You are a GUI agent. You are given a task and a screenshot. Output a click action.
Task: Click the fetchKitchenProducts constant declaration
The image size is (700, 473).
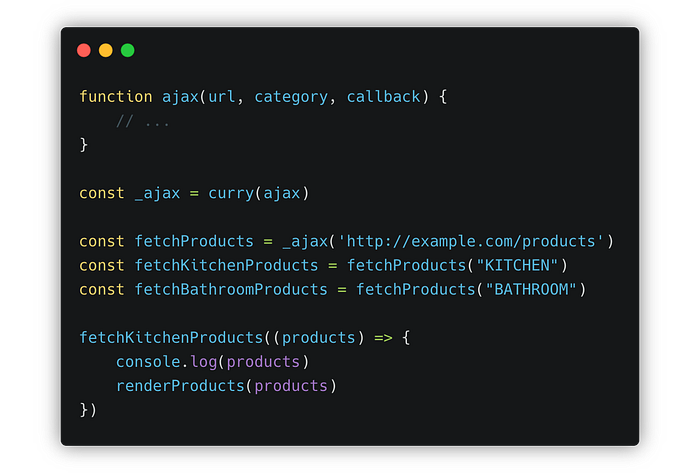click(226, 266)
